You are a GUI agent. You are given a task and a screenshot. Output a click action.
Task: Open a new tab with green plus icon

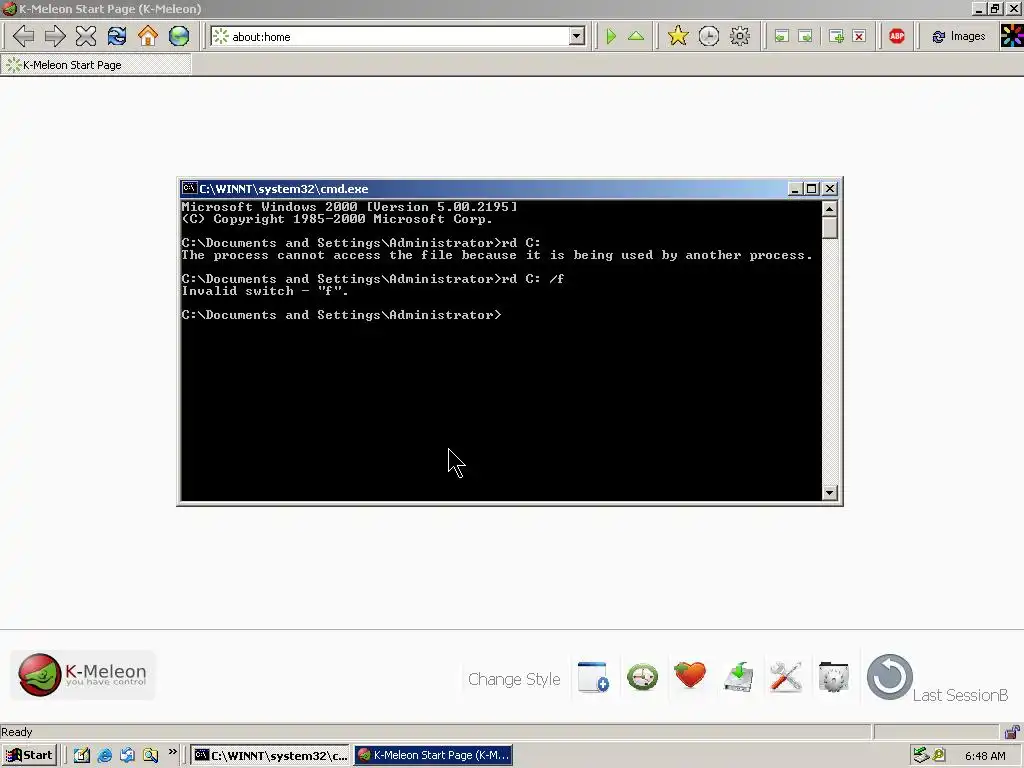(x=836, y=37)
